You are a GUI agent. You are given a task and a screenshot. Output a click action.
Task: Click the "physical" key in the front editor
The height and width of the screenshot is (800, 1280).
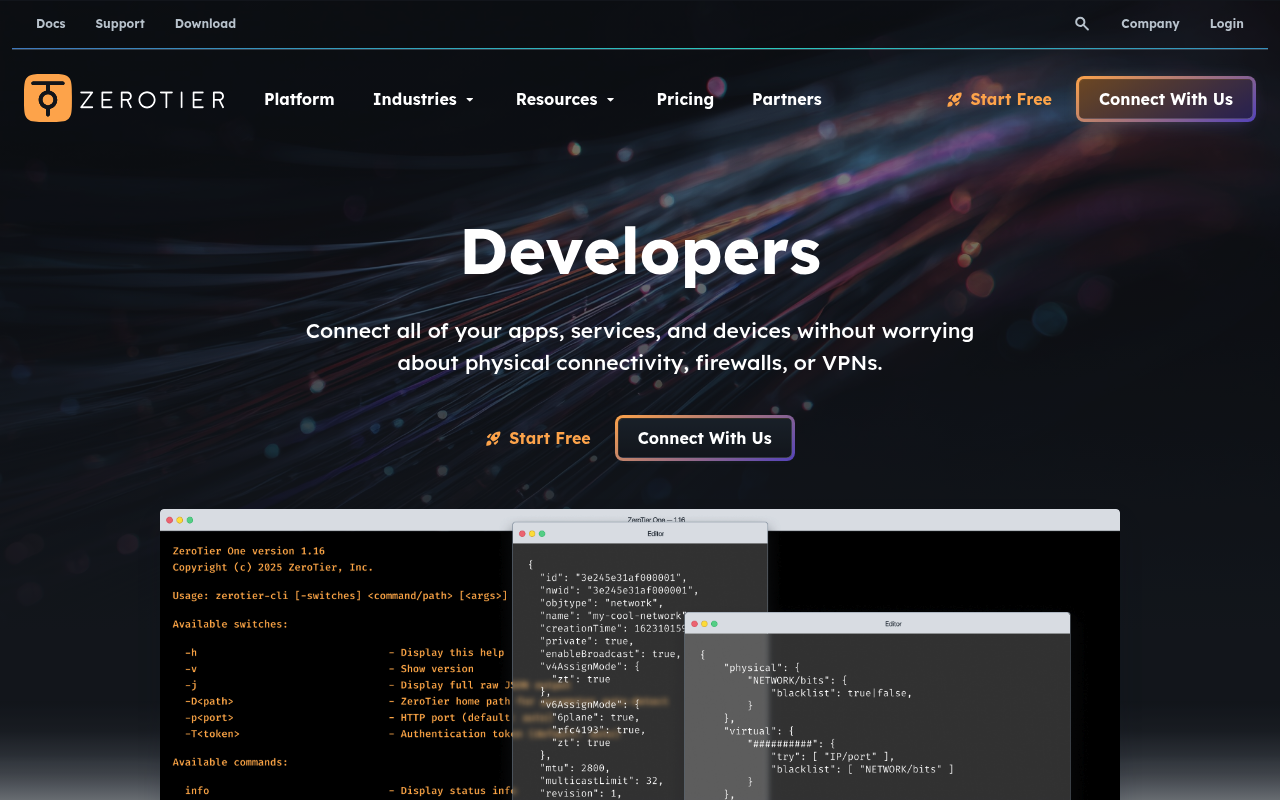753,667
